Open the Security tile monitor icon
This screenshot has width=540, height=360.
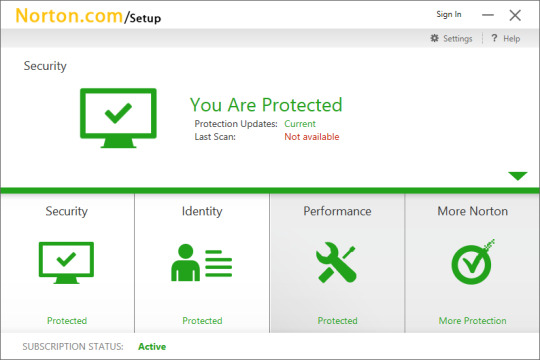pyautogui.click(x=66, y=263)
